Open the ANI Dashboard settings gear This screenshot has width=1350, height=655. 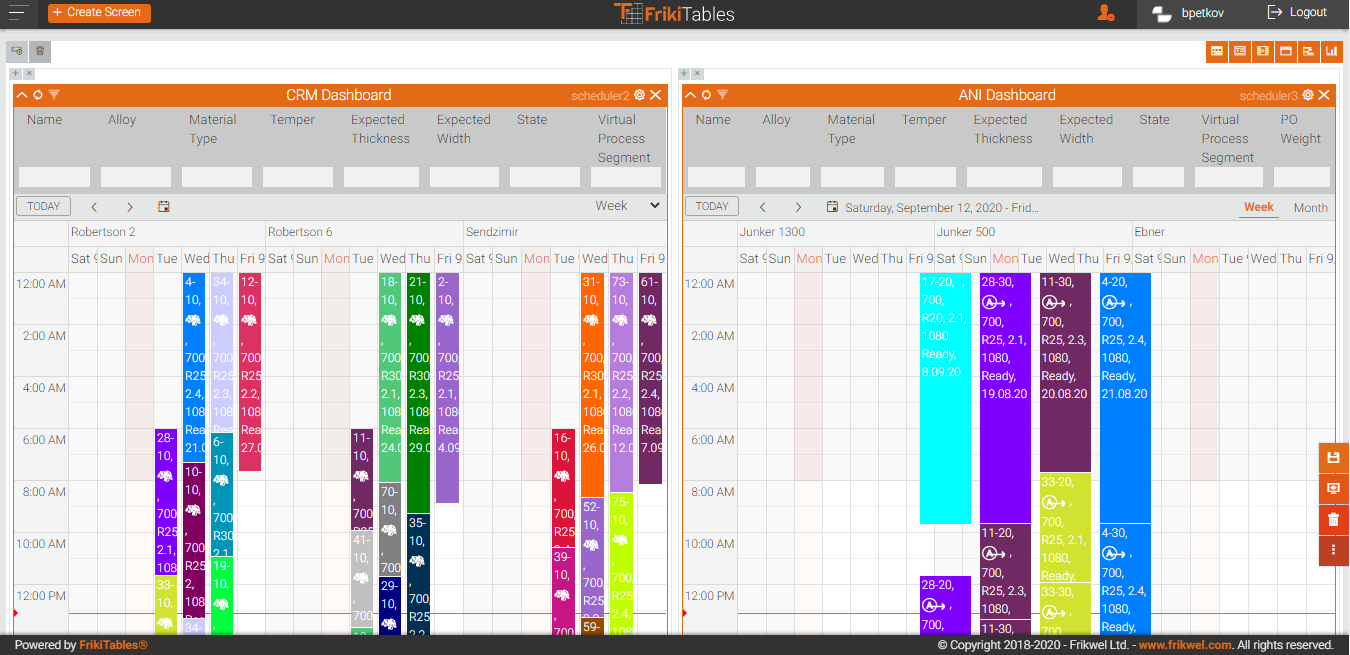tap(1308, 95)
